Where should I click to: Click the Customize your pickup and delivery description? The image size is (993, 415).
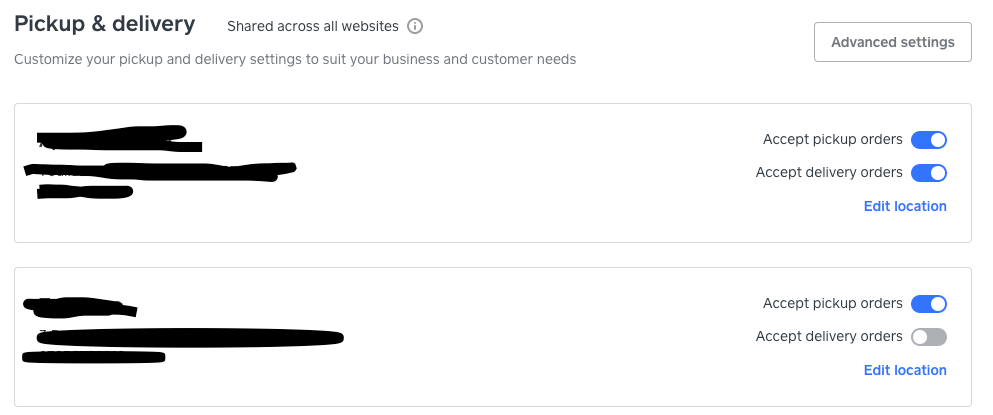[295, 60]
